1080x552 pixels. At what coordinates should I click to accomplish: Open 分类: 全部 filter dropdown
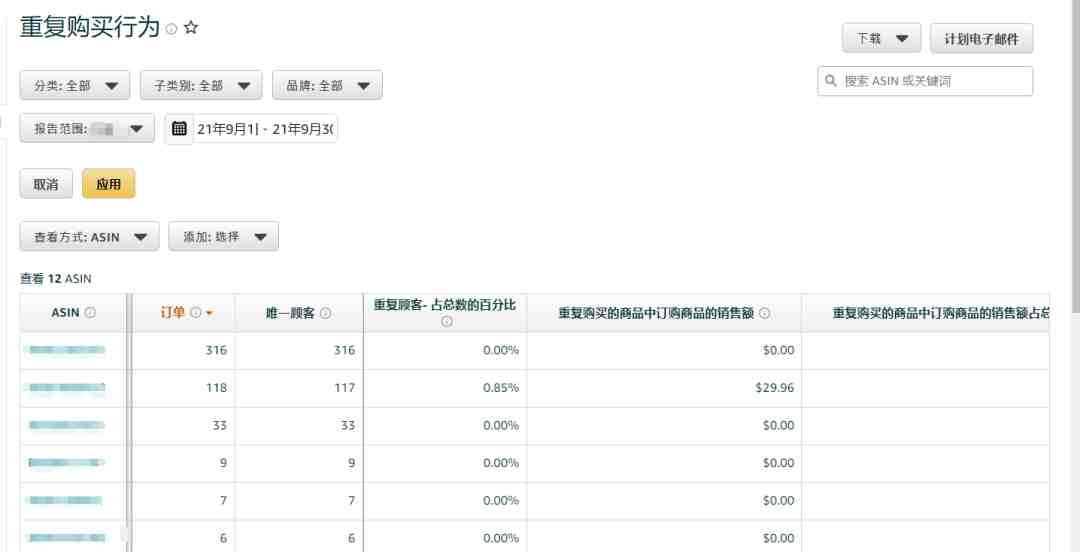pos(75,85)
